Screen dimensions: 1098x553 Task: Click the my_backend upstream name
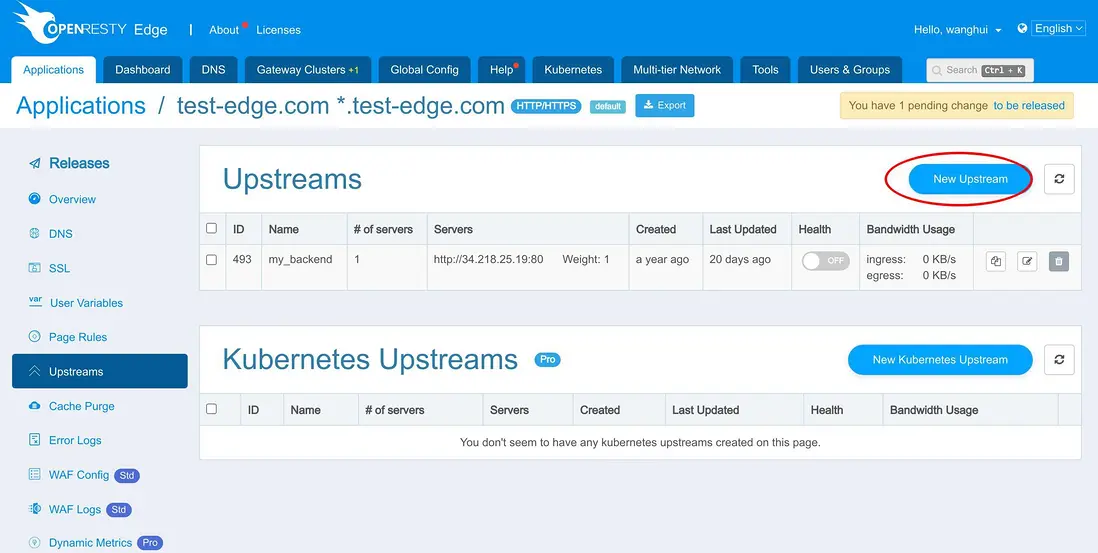point(300,259)
